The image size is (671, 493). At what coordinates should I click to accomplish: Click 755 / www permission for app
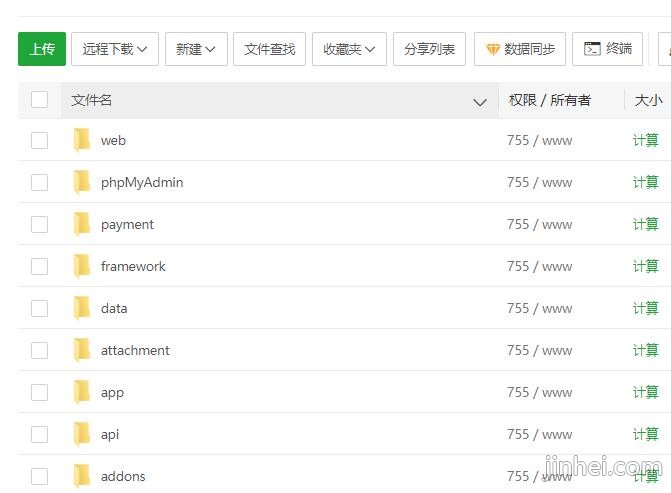[540, 392]
